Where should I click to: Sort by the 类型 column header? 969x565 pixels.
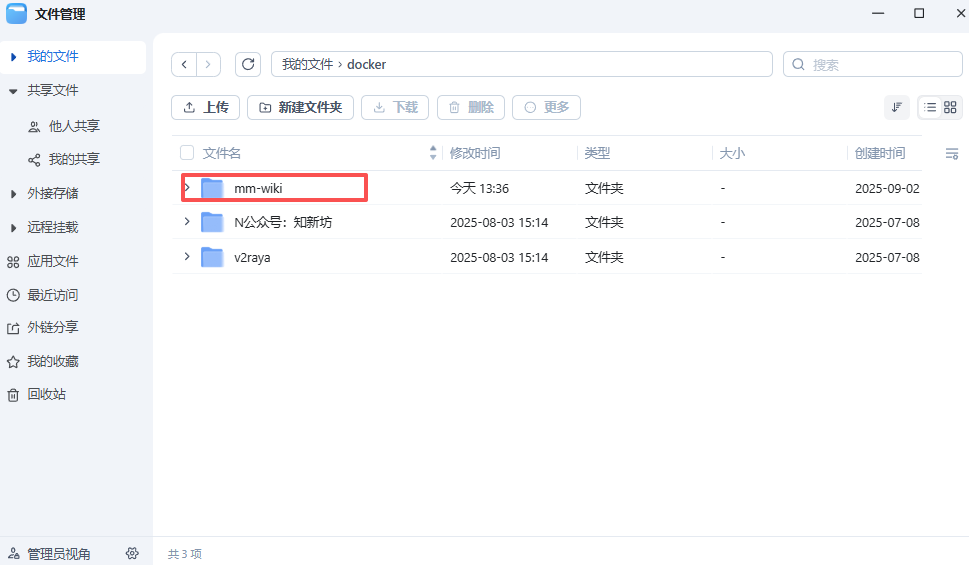pos(597,153)
